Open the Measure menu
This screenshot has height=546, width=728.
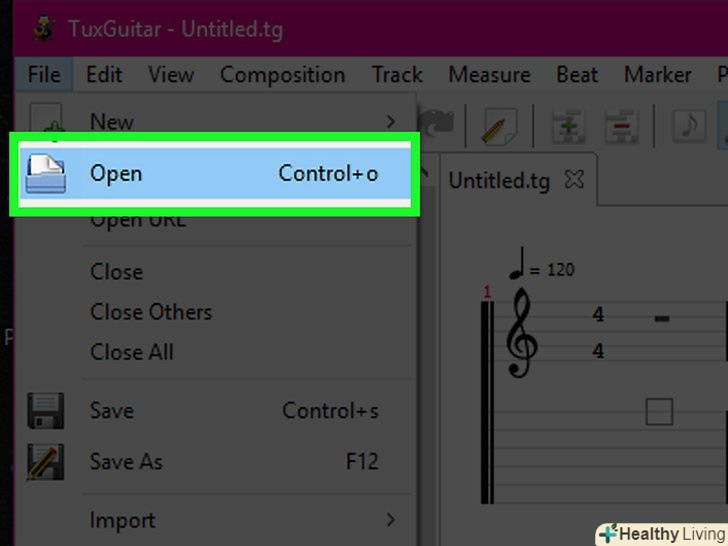pyautogui.click(x=489, y=75)
